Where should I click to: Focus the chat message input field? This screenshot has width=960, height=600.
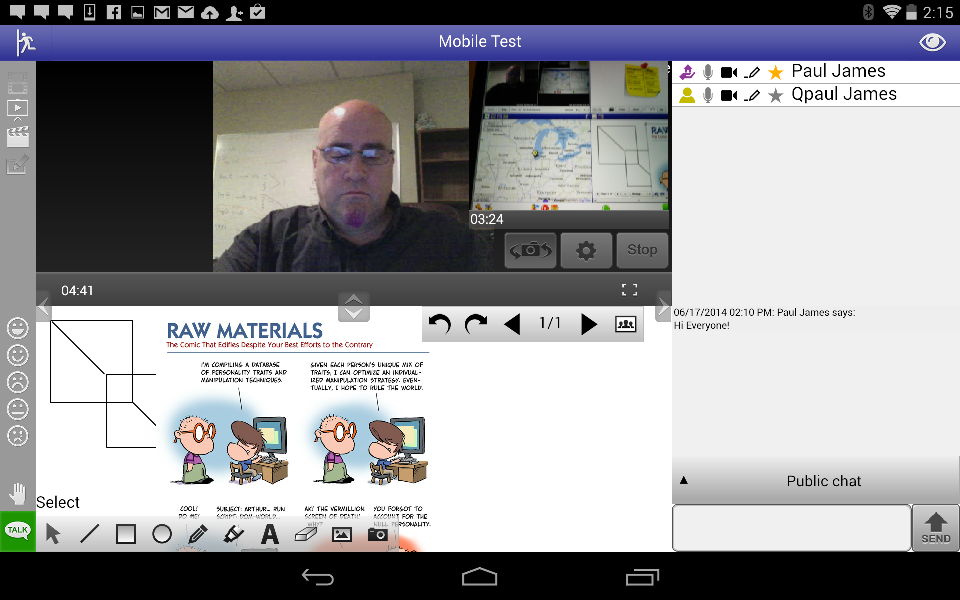point(792,528)
